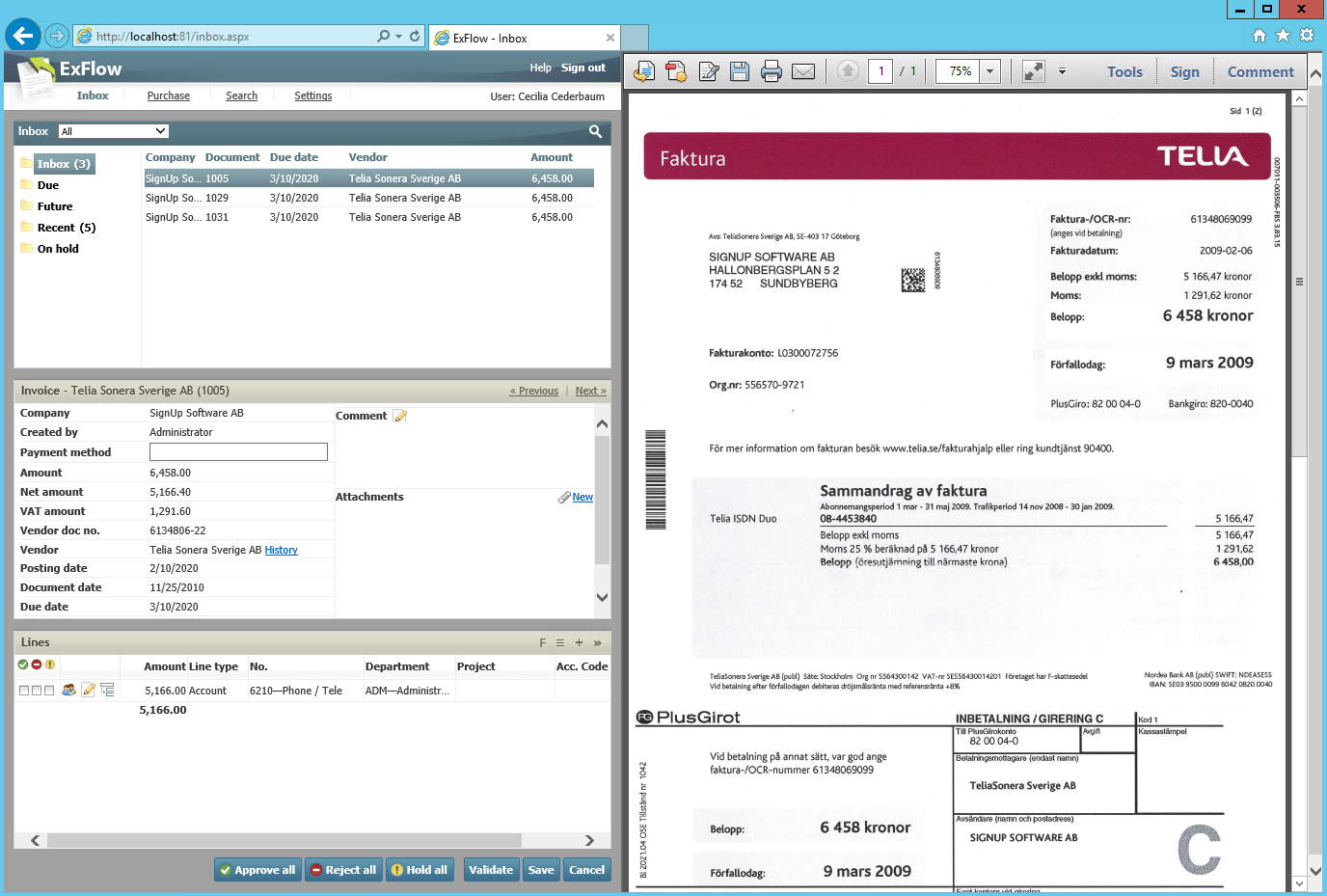Click the green approve header icon in Lines
1327x896 pixels.
23,665
